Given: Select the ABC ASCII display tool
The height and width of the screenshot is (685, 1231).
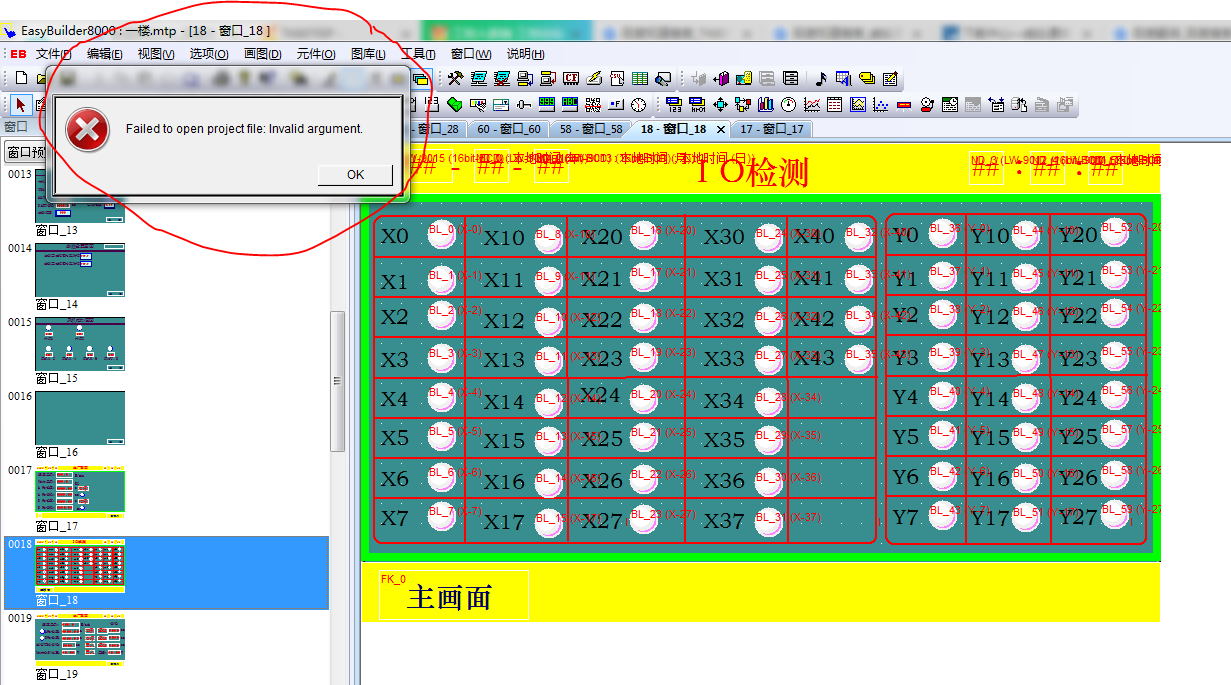Looking at the screenshot, I should click(570, 104).
